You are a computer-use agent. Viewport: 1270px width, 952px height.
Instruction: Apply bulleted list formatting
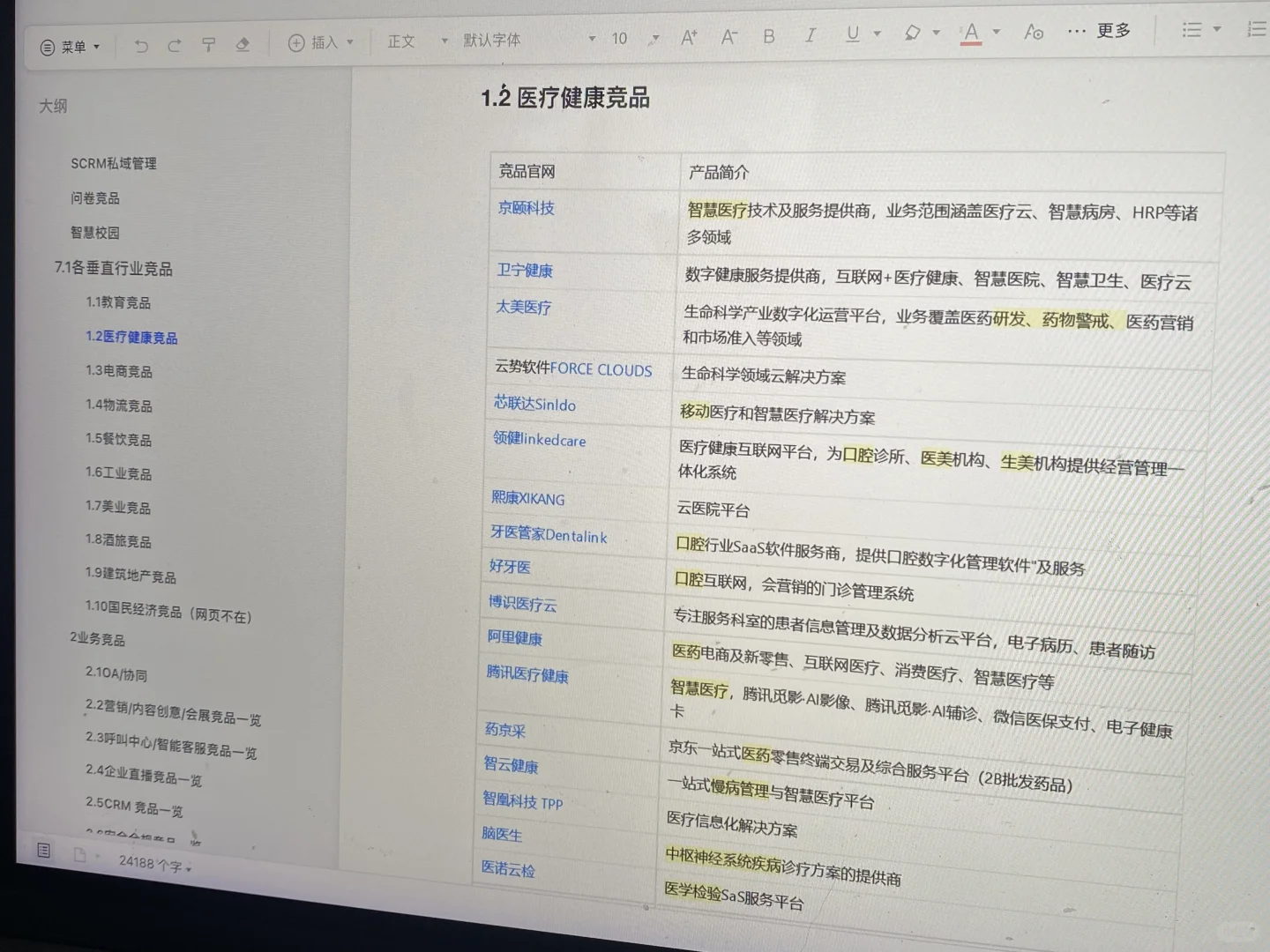[1192, 30]
